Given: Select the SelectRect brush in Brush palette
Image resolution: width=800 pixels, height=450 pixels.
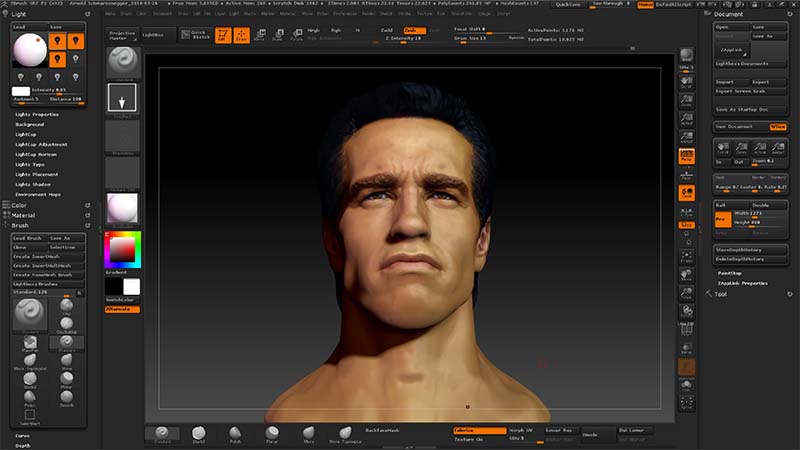Looking at the screenshot, I should coord(30,416).
